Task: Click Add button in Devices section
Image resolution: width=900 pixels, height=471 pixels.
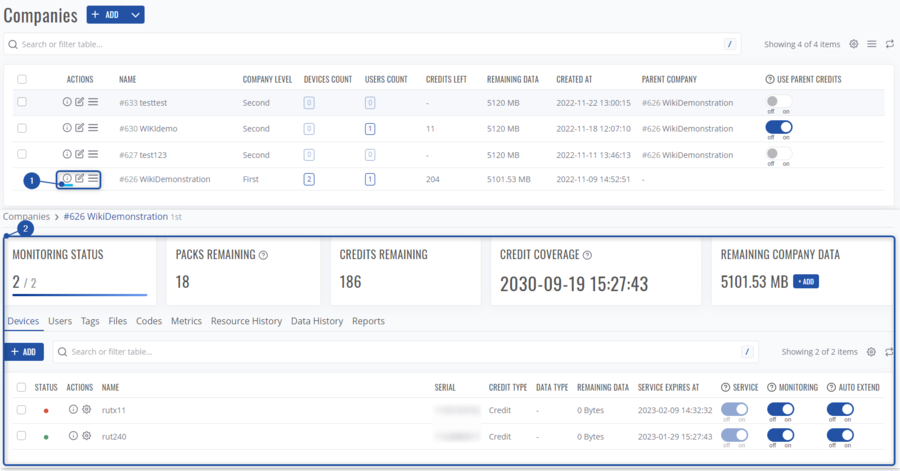Action: coord(23,352)
